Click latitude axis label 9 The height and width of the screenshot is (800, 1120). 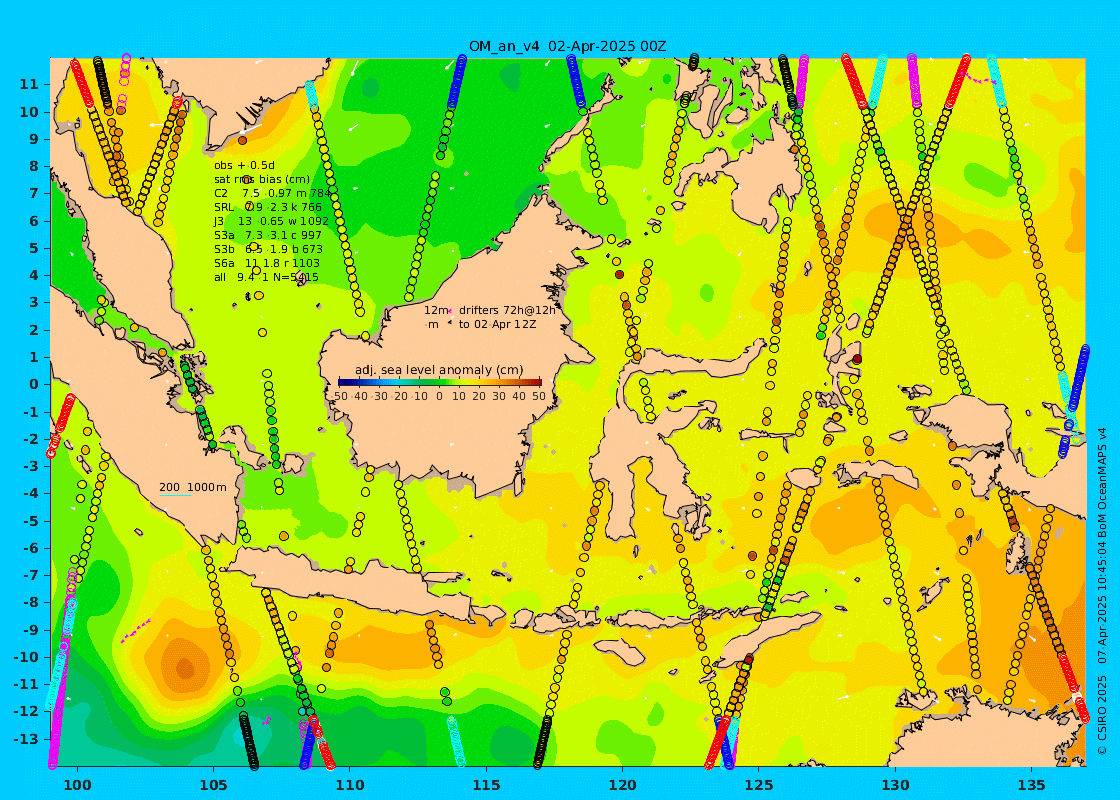coord(34,139)
